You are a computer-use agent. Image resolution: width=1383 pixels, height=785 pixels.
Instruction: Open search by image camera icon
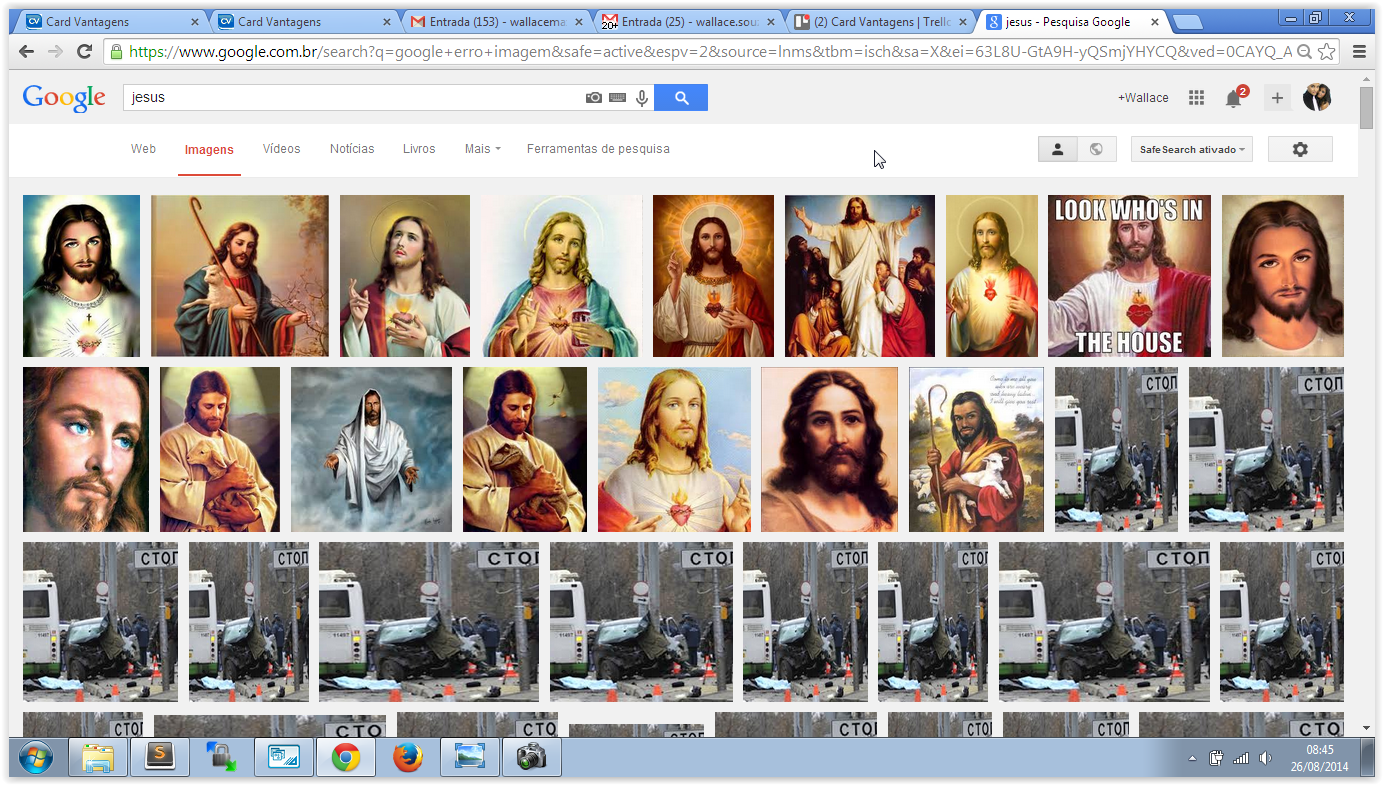click(594, 97)
